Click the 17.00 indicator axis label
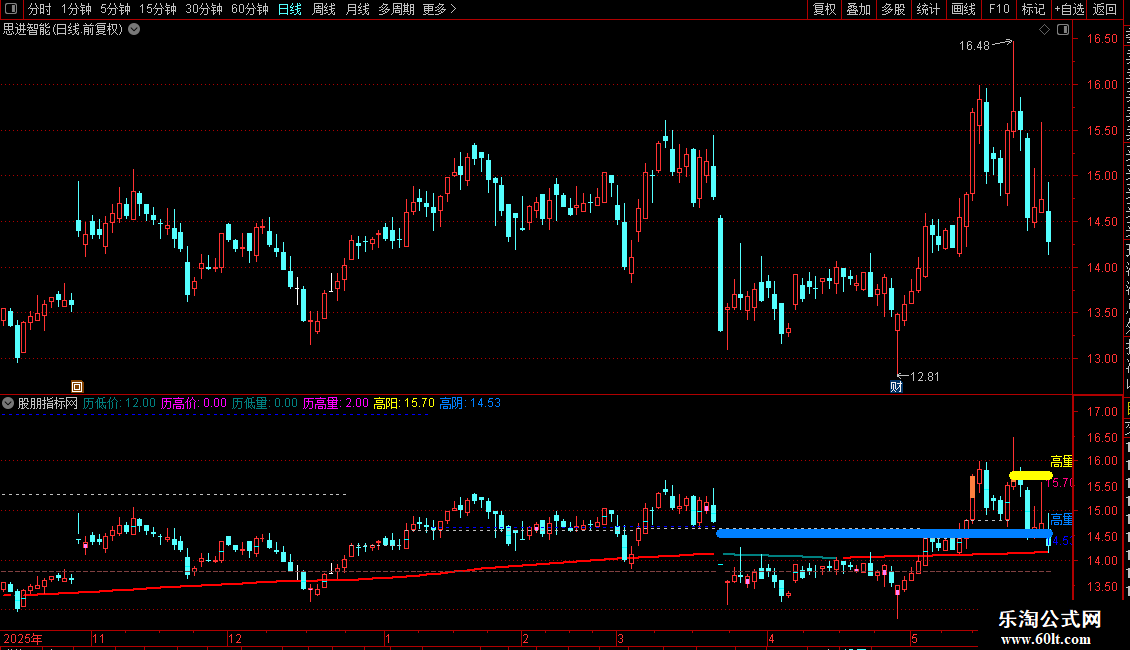This screenshot has width=1130, height=650. (x=1103, y=412)
